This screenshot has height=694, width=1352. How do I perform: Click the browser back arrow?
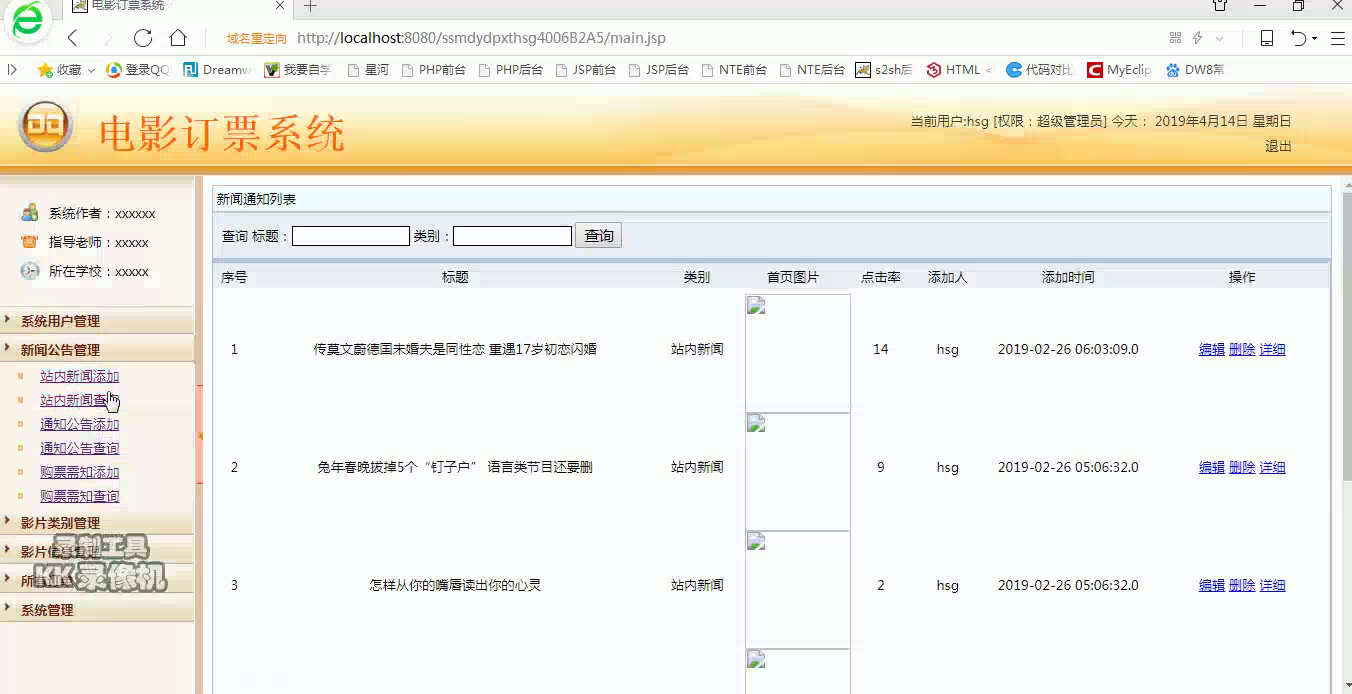coord(72,38)
